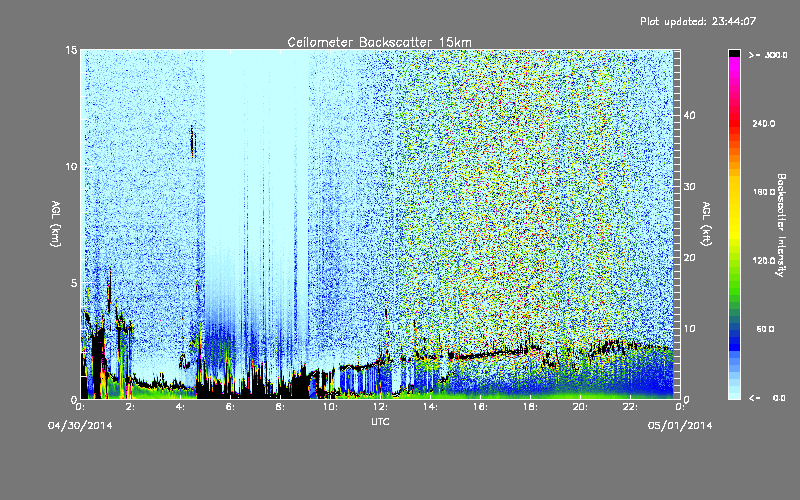Screen dimensions: 800x500
Task: Click the '12:' hour tick label
Action: pos(381,407)
